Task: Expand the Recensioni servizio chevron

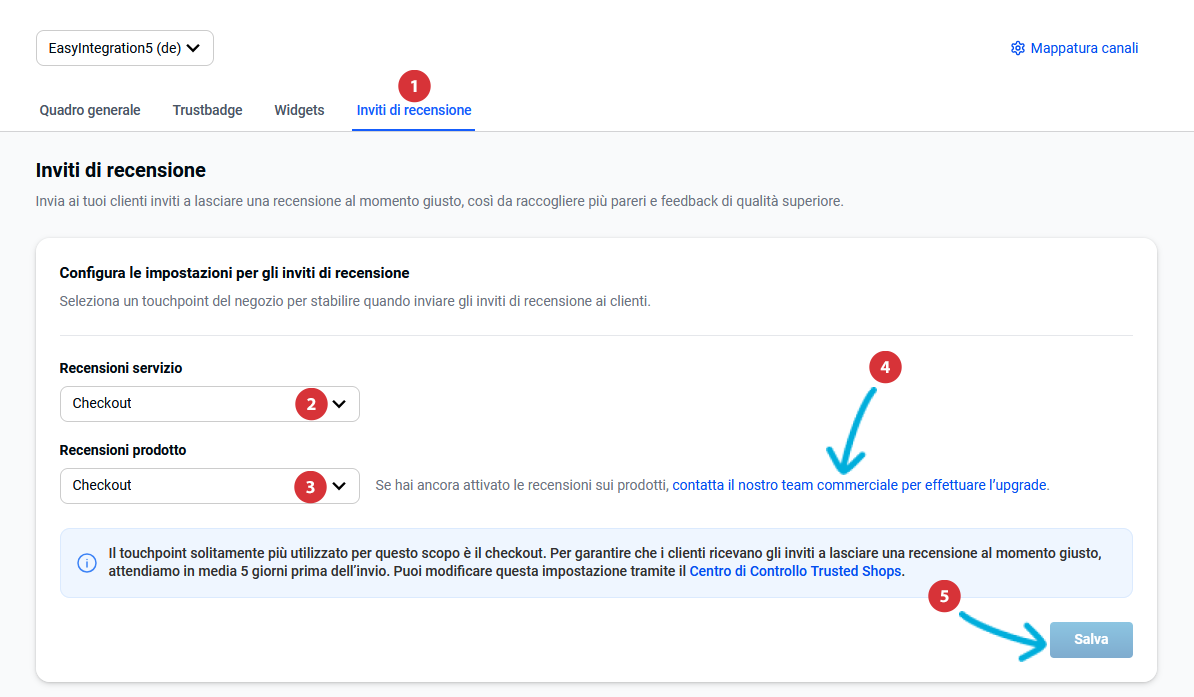Action: 340,404
